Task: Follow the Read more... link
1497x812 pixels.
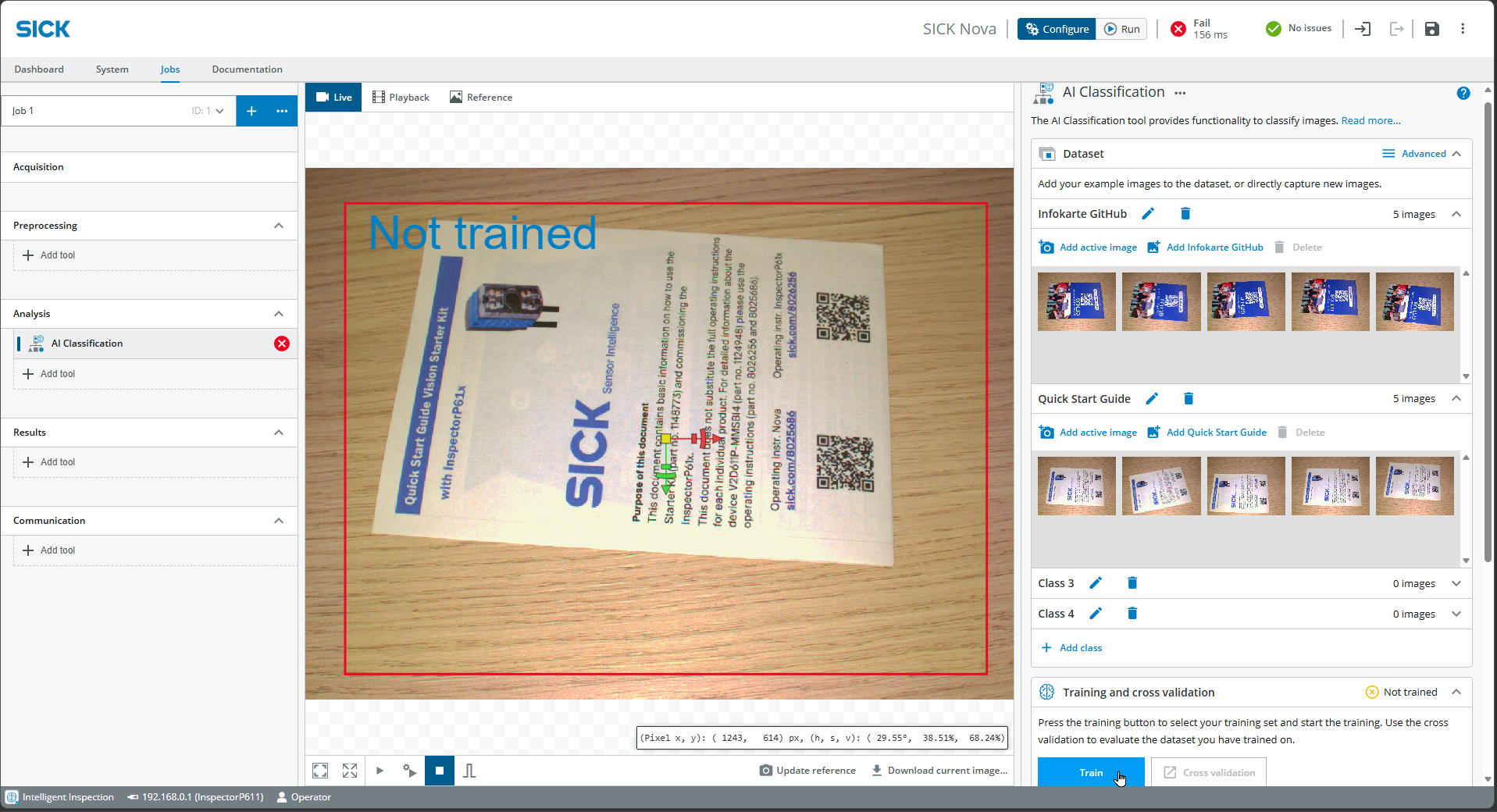Action: pos(1370,121)
